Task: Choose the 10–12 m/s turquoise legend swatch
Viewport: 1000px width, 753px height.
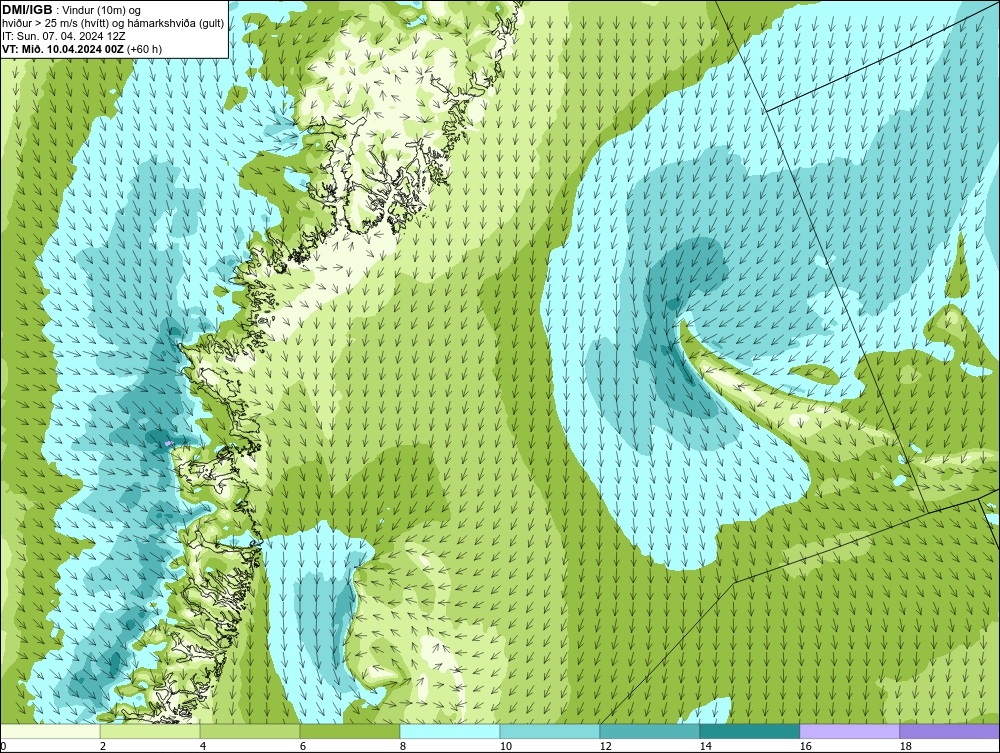Action: click(550, 731)
